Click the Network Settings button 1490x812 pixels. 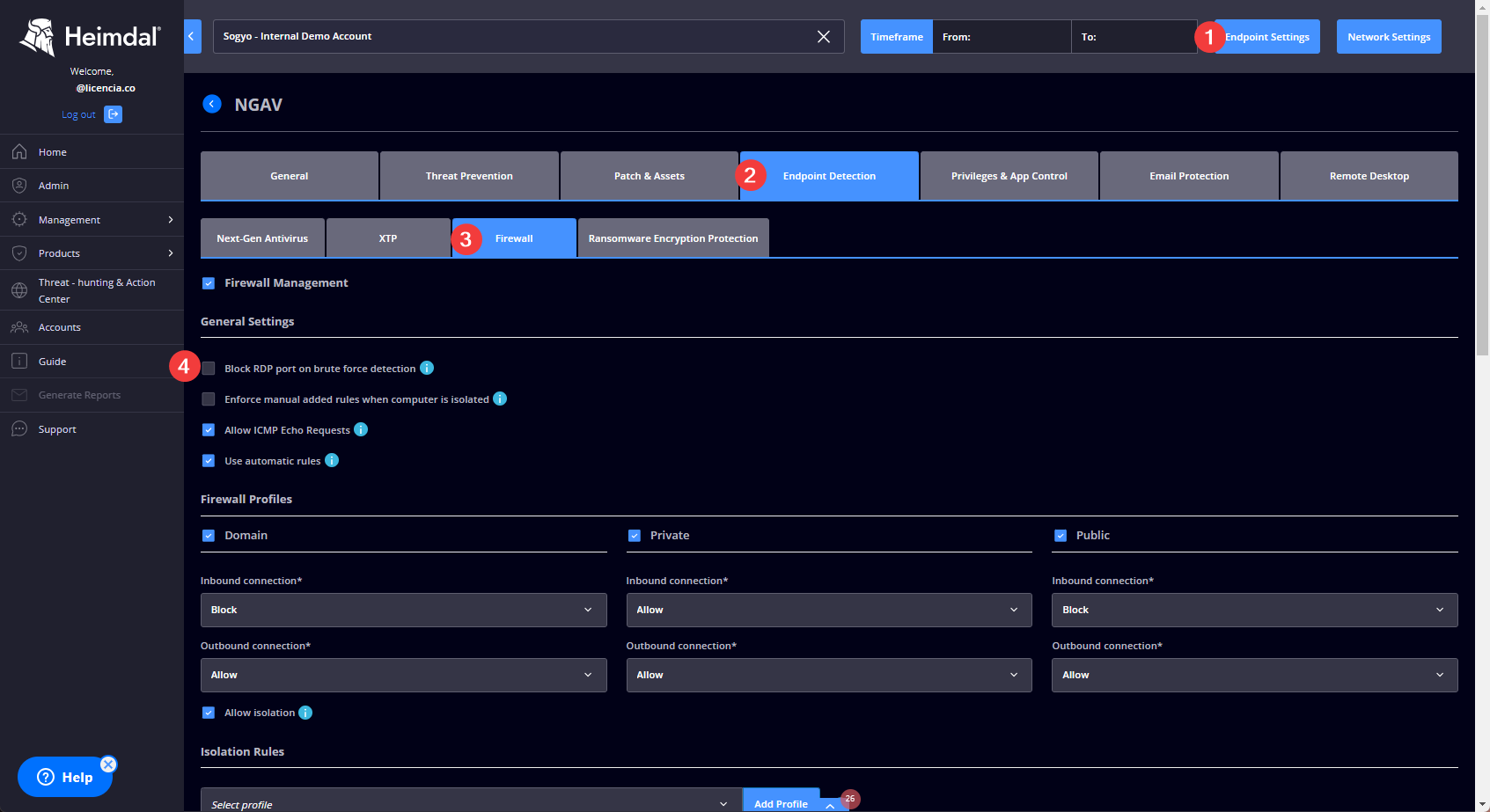pos(1389,36)
